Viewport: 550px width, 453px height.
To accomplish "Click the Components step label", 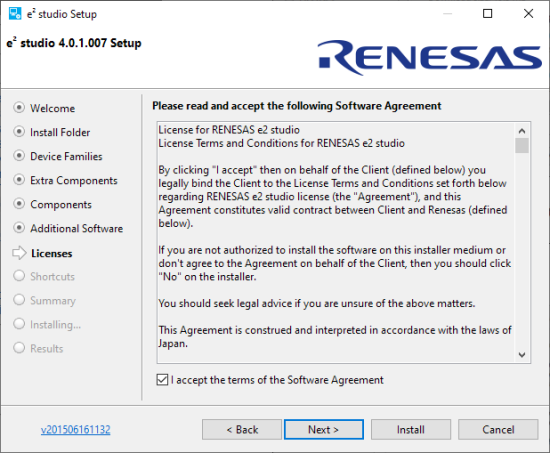I will pyautogui.click(x=61, y=204).
